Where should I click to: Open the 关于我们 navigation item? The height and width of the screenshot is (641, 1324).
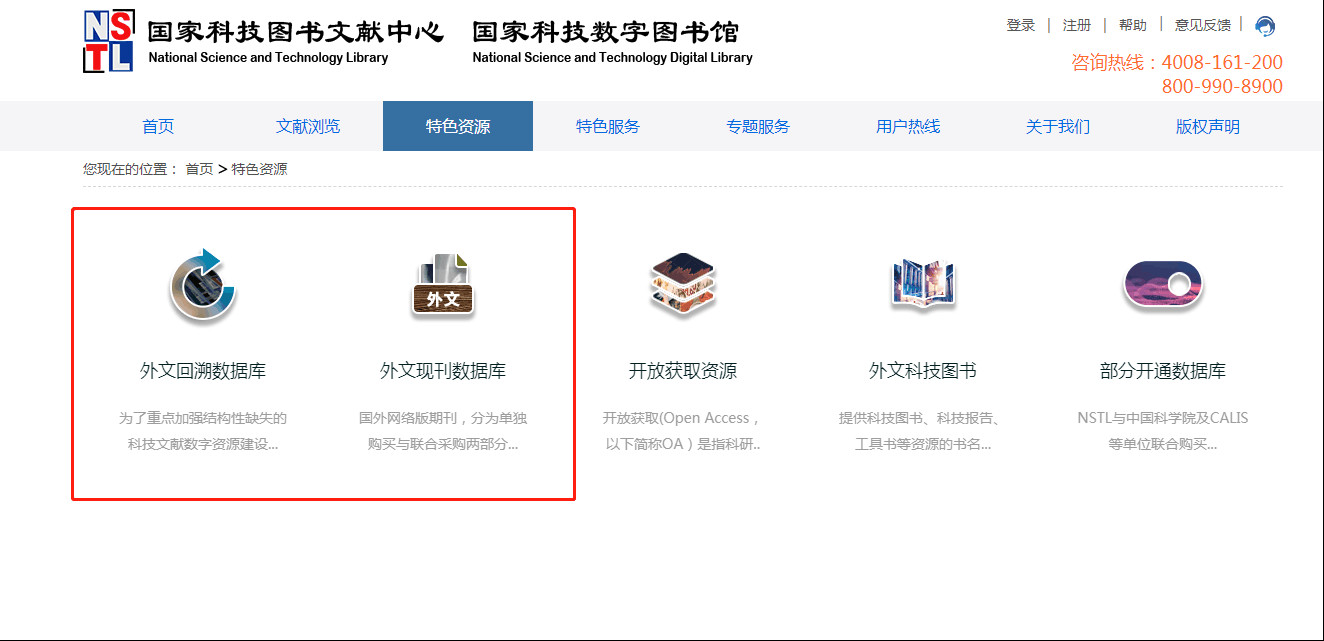pyautogui.click(x=1058, y=126)
